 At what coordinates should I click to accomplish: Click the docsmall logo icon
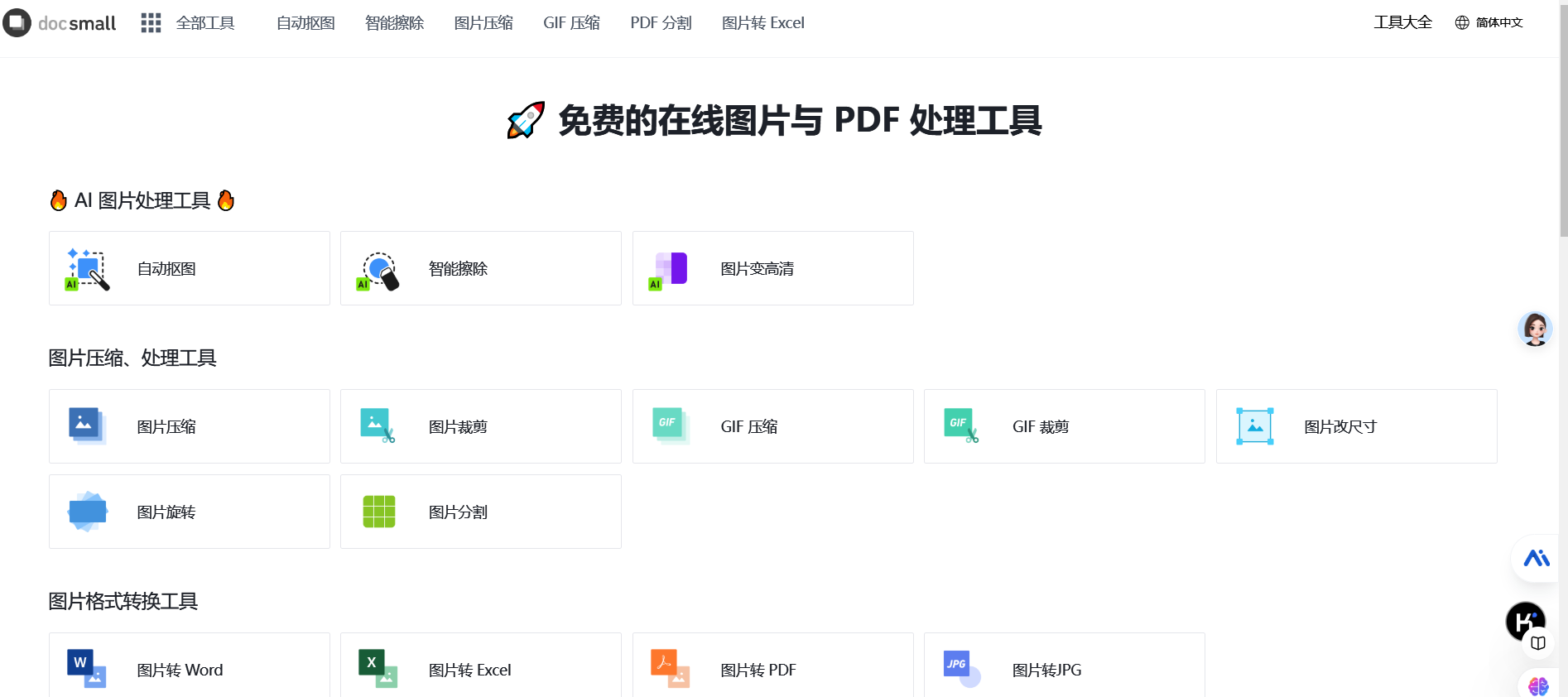coord(17,22)
